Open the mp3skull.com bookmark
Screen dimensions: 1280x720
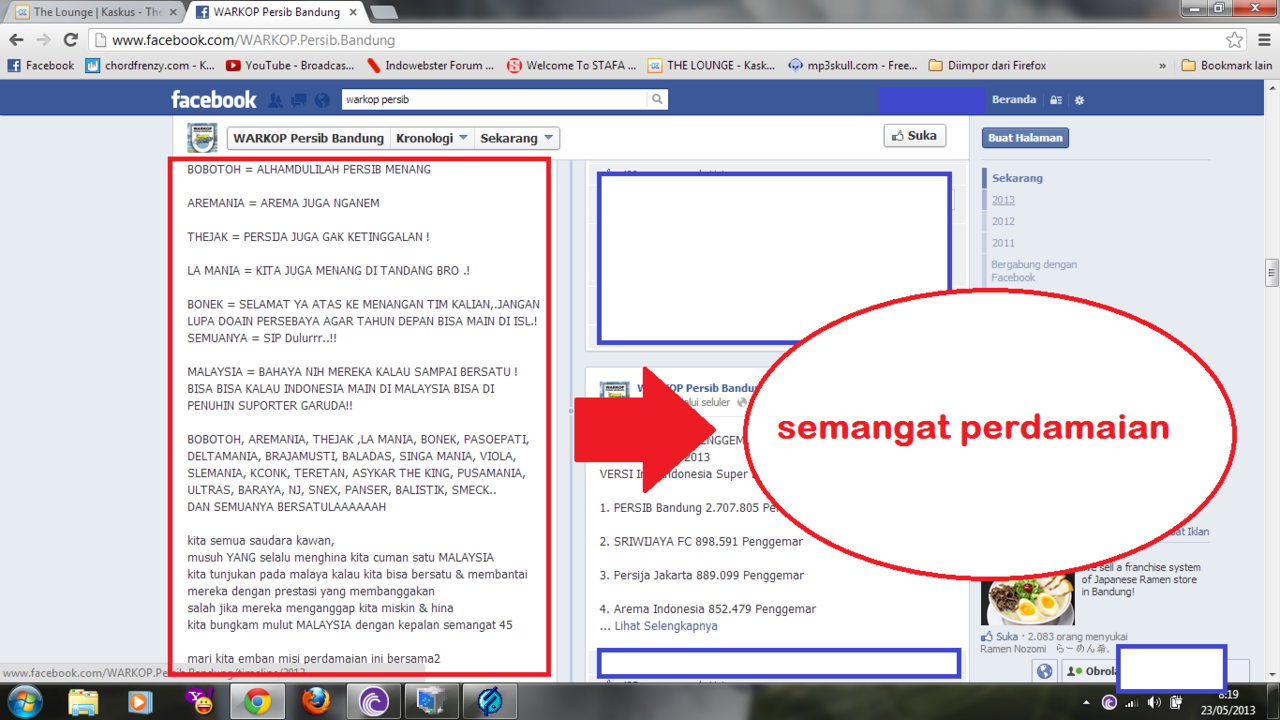(x=853, y=65)
